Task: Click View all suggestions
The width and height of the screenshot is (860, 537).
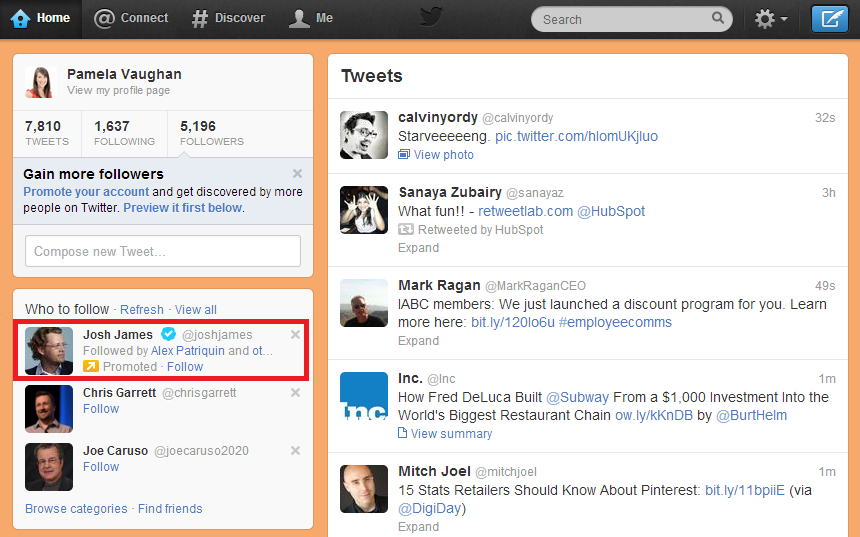Action: click(x=196, y=310)
